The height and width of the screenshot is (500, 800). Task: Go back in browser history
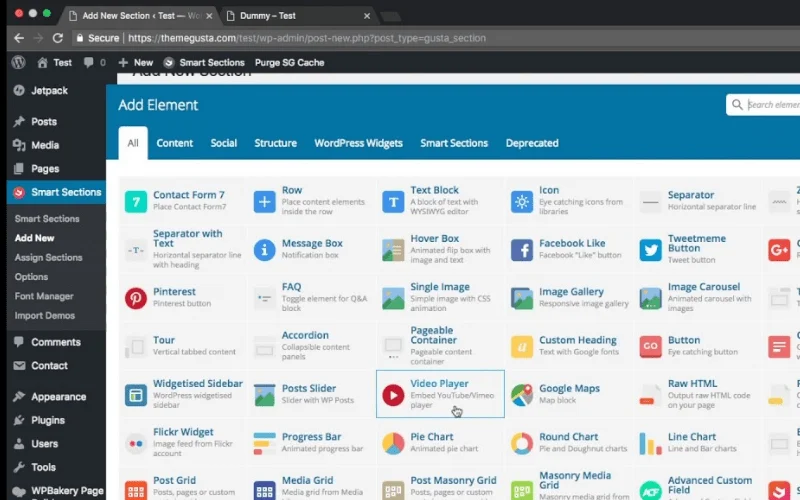click(x=19, y=38)
